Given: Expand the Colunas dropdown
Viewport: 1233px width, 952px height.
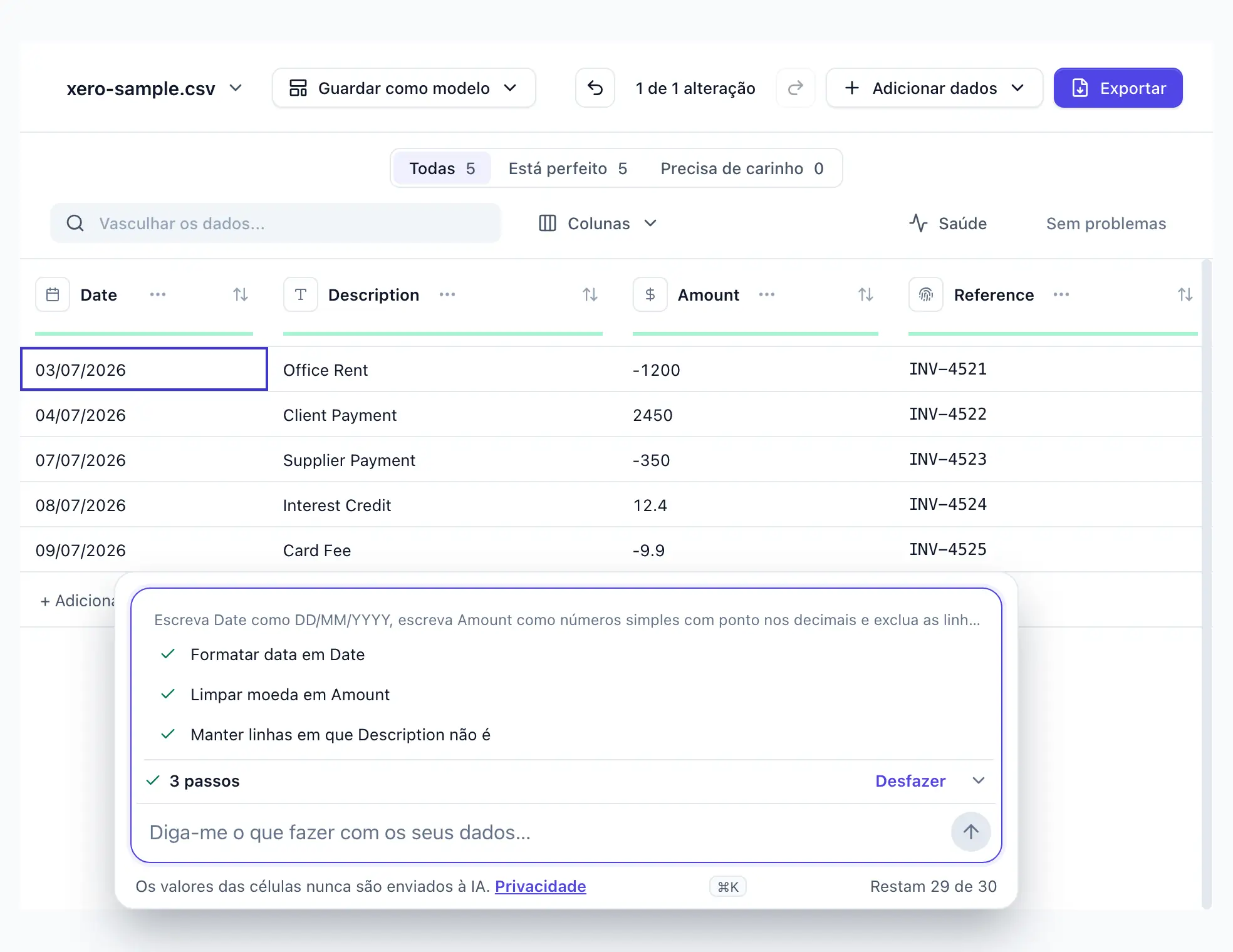Looking at the screenshot, I should click(x=598, y=223).
